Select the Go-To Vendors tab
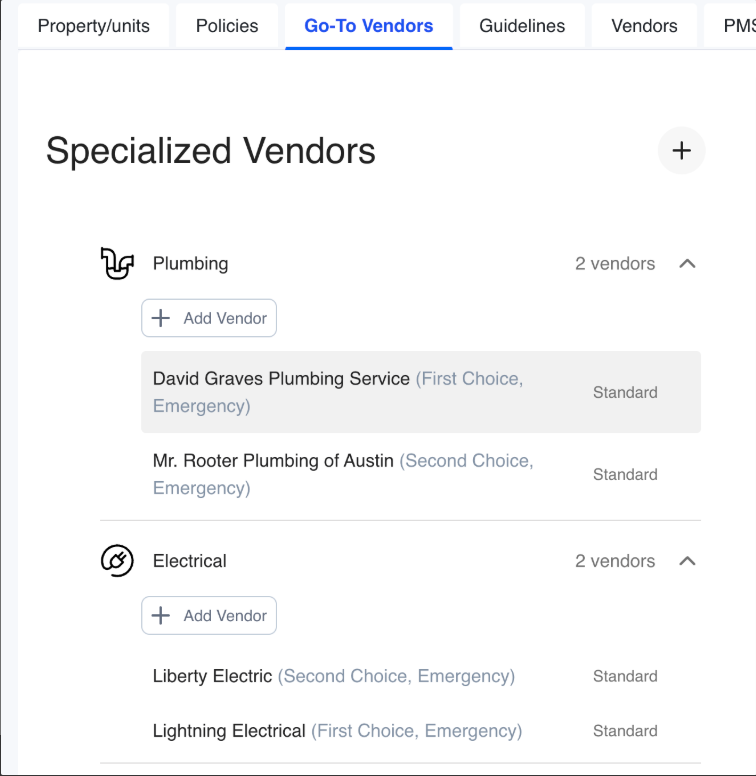The height and width of the screenshot is (776, 756). pyautogui.click(x=369, y=26)
